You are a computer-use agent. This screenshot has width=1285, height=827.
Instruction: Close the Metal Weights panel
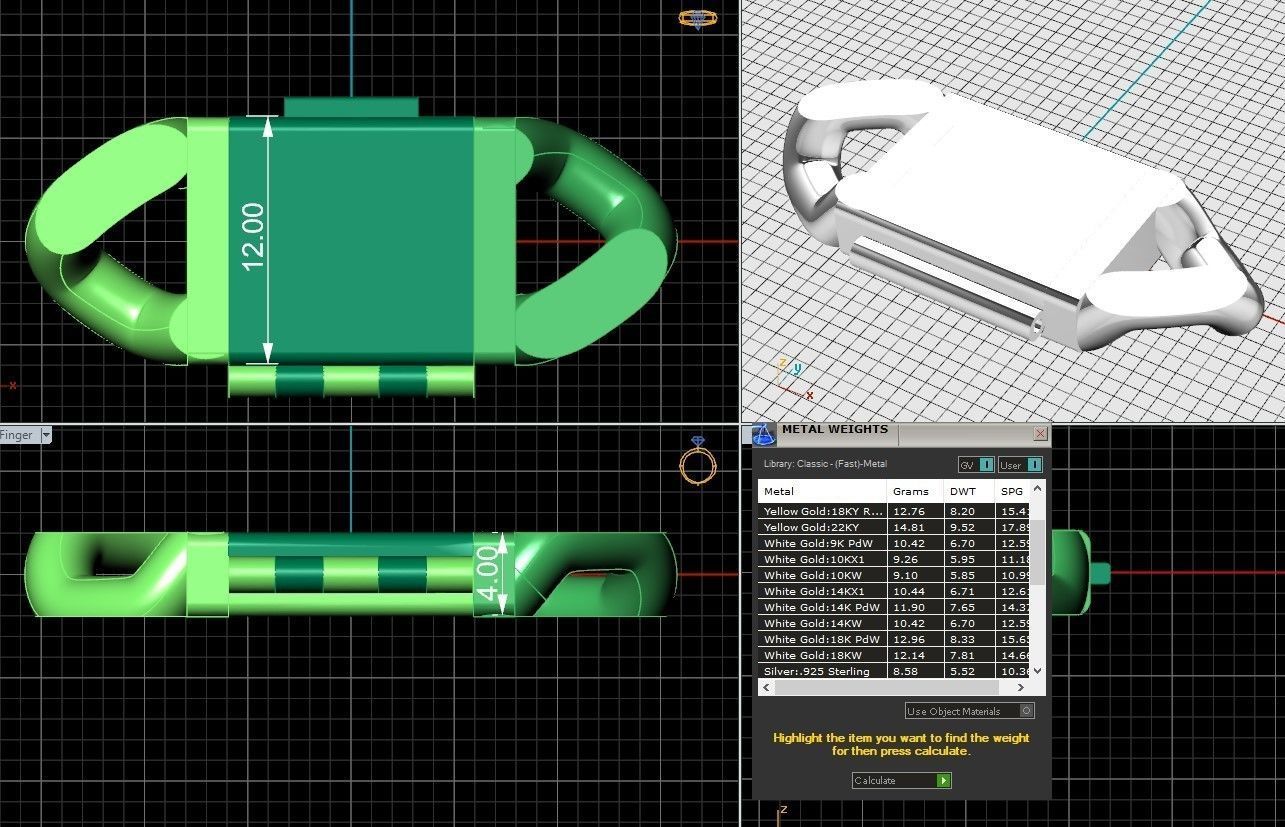1041,433
